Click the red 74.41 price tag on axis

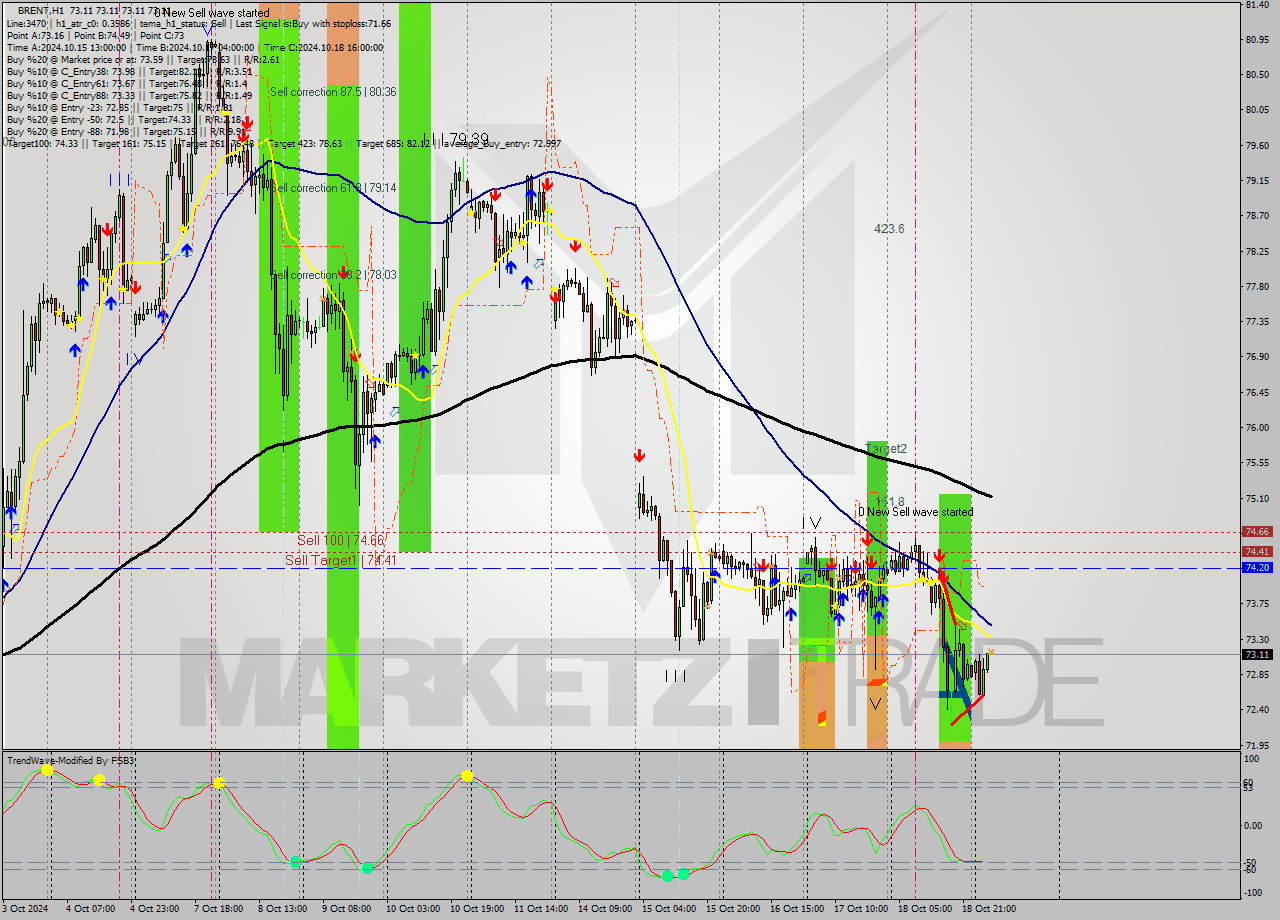[1257, 551]
